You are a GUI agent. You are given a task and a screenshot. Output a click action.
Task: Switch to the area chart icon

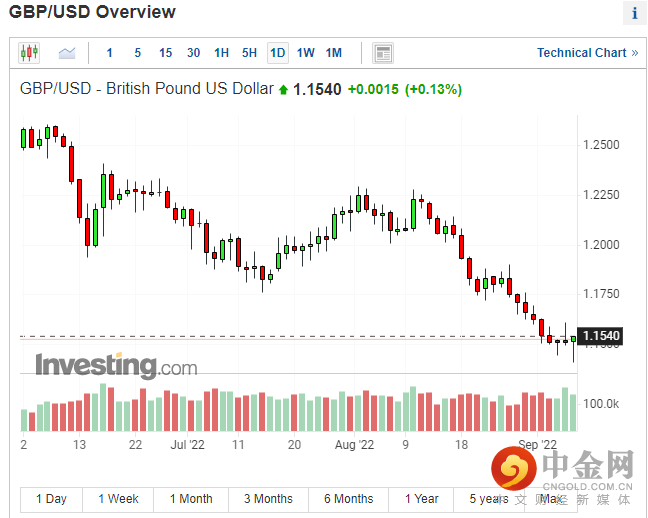coord(67,53)
